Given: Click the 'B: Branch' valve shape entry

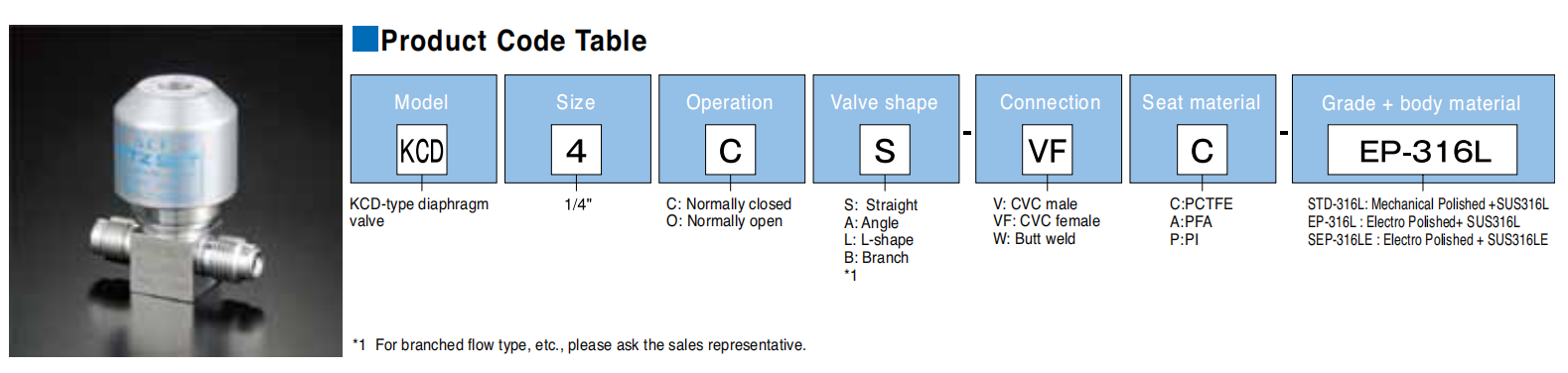Looking at the screenshot, I should pos(876,258).
